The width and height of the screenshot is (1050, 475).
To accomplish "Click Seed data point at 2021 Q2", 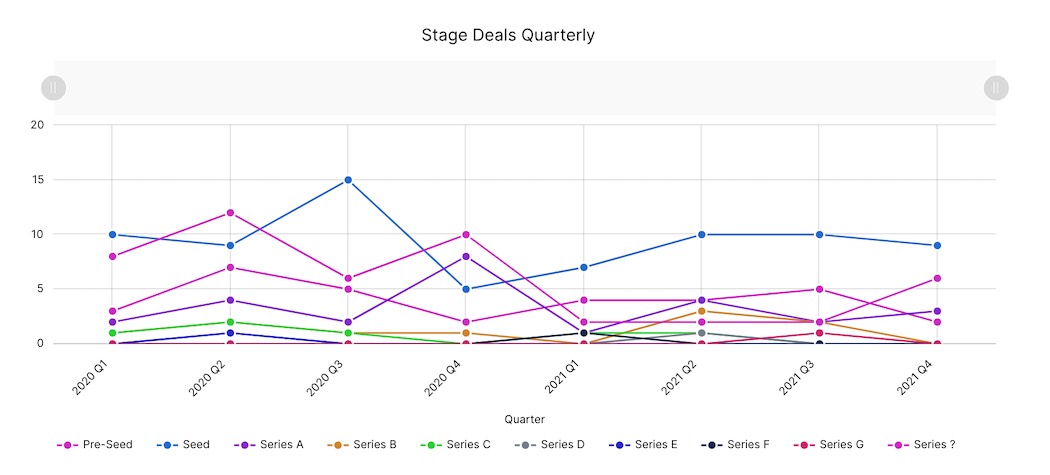I will 702,235.
